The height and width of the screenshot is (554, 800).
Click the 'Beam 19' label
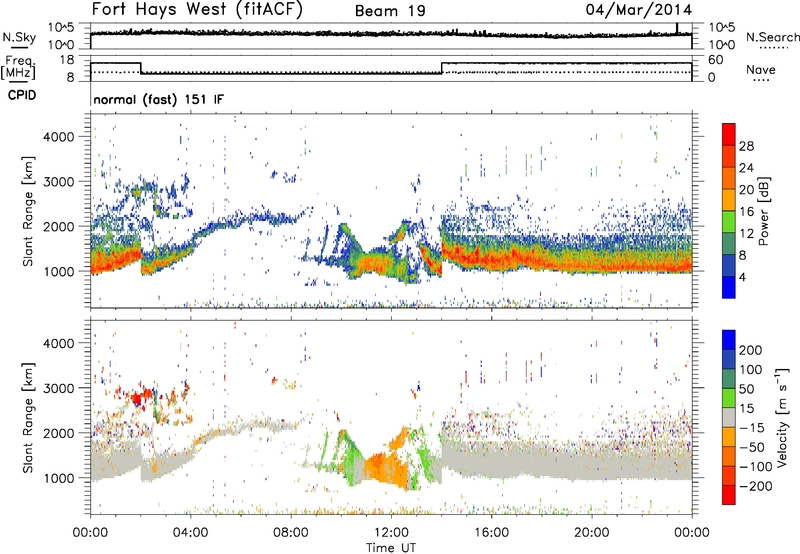tap(390, 11)
